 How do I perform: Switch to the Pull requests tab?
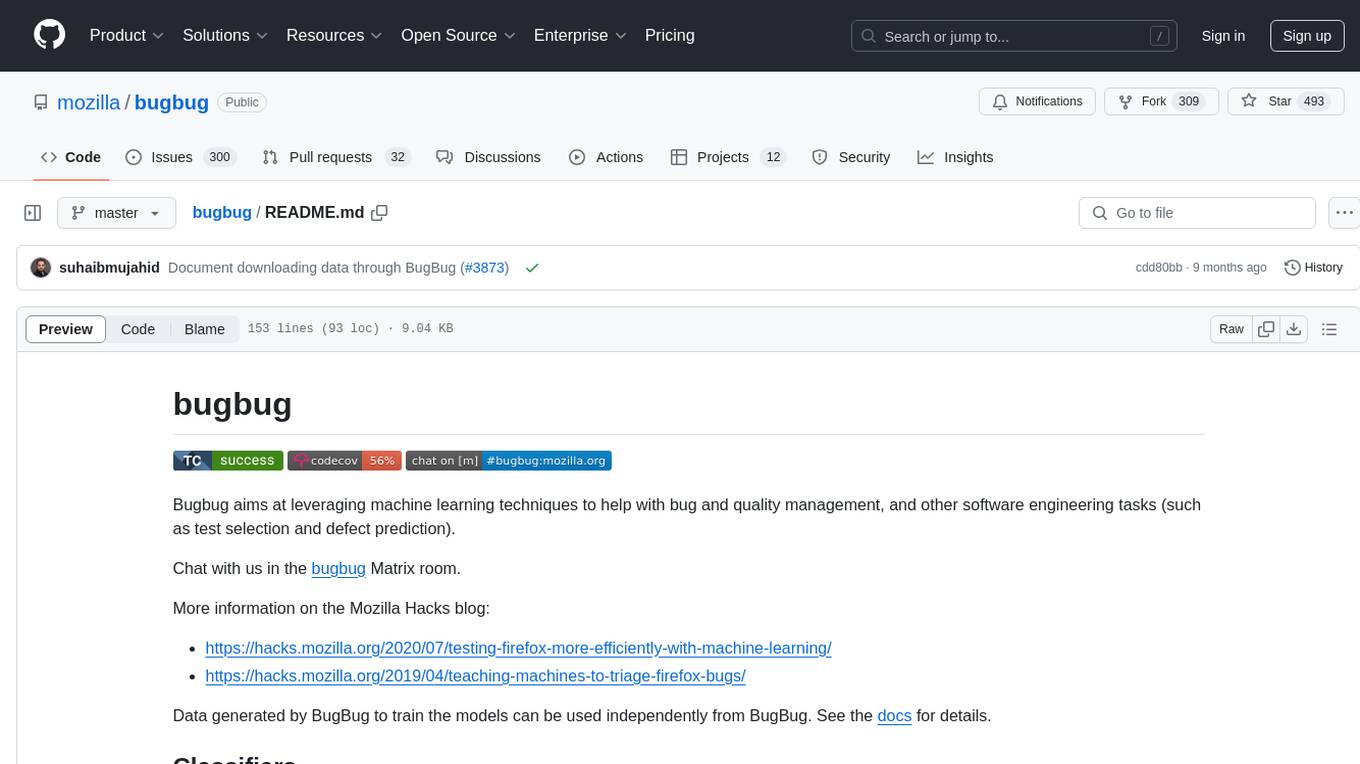tap(336, 157)
